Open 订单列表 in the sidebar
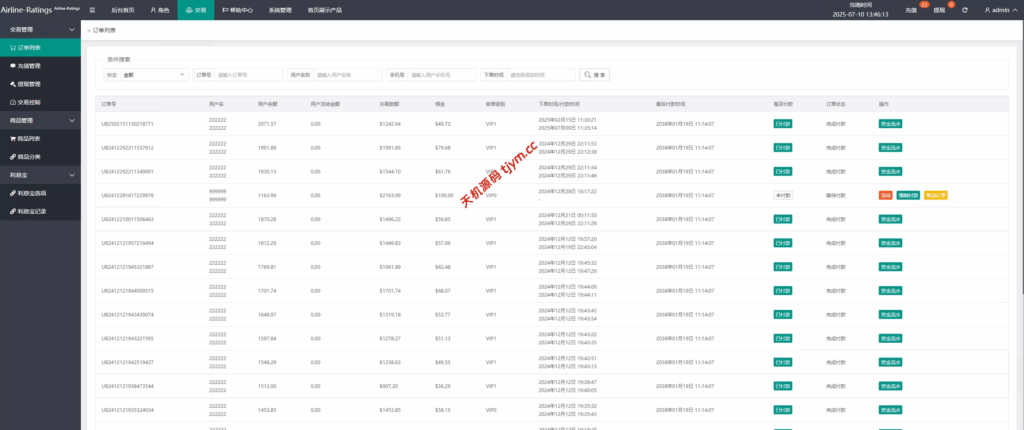This screenshot has width=1024, height=430. pyautogui.click(x=30, y=47)
